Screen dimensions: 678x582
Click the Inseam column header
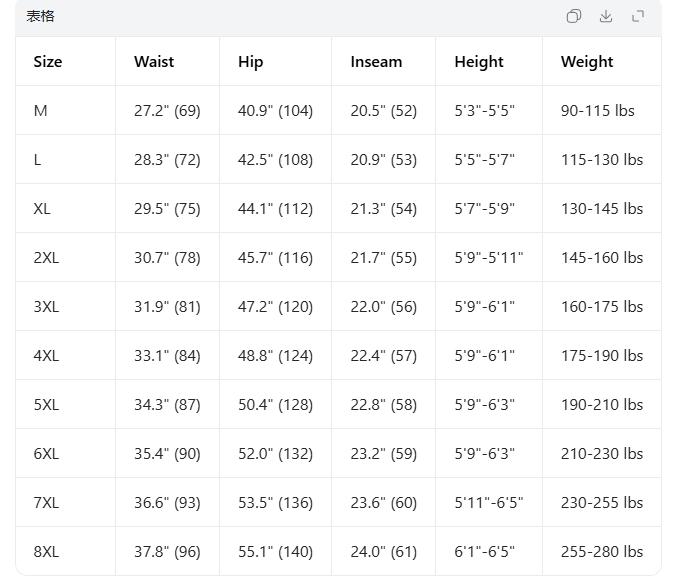(x=376, y=62)
